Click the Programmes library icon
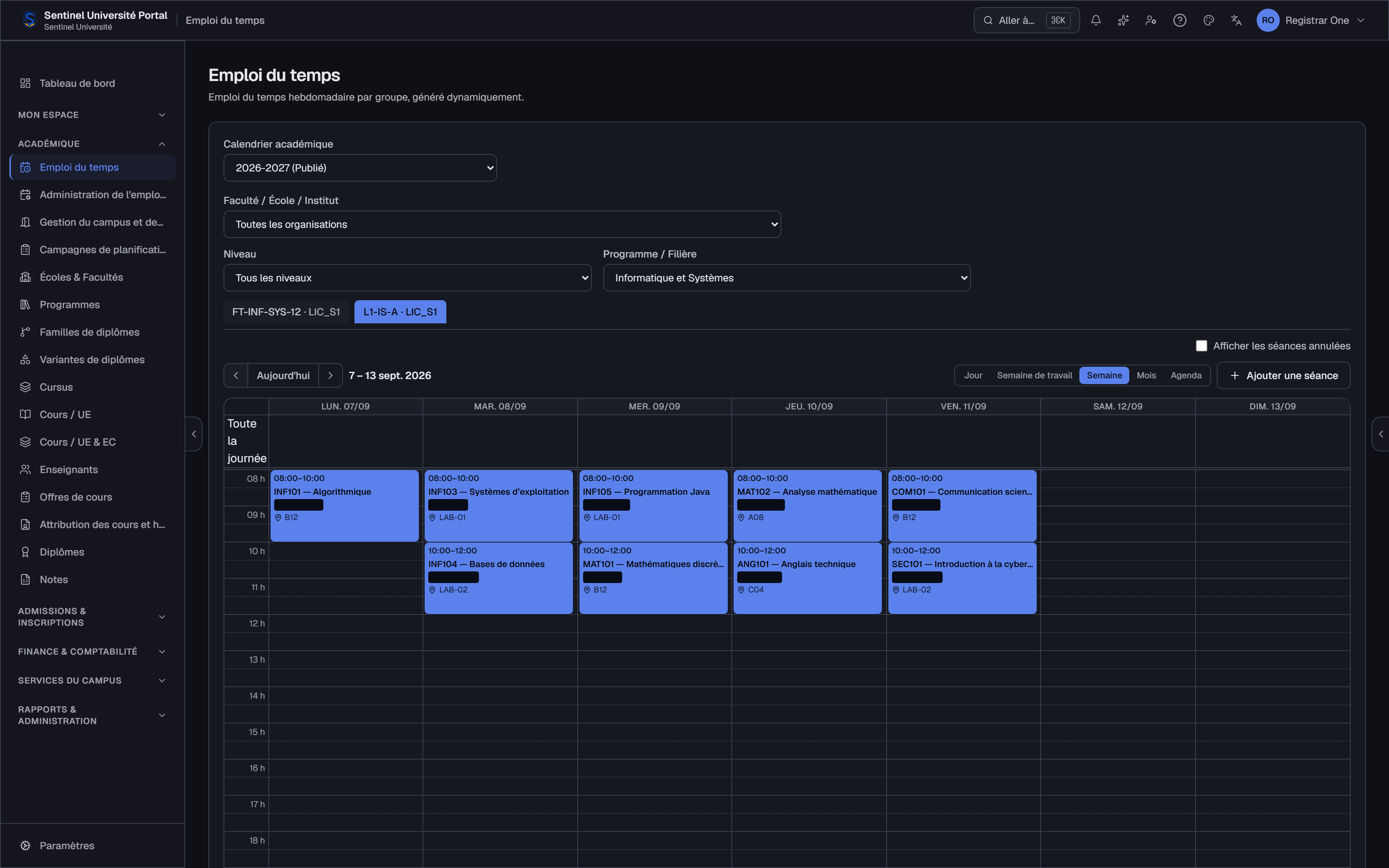 (25, 305)
